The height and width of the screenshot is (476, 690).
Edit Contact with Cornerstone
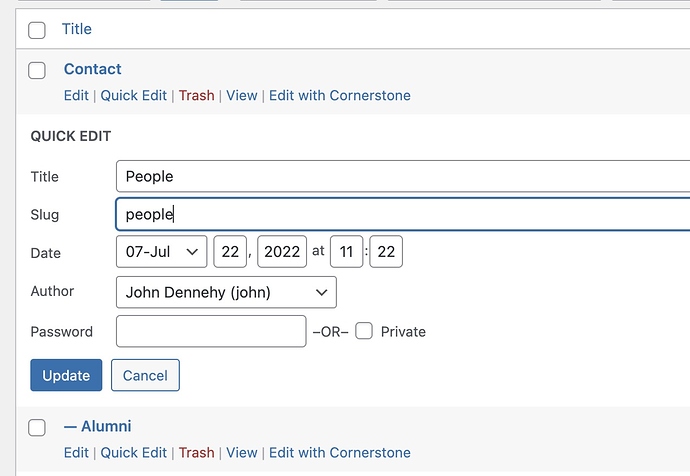point(339,95)
